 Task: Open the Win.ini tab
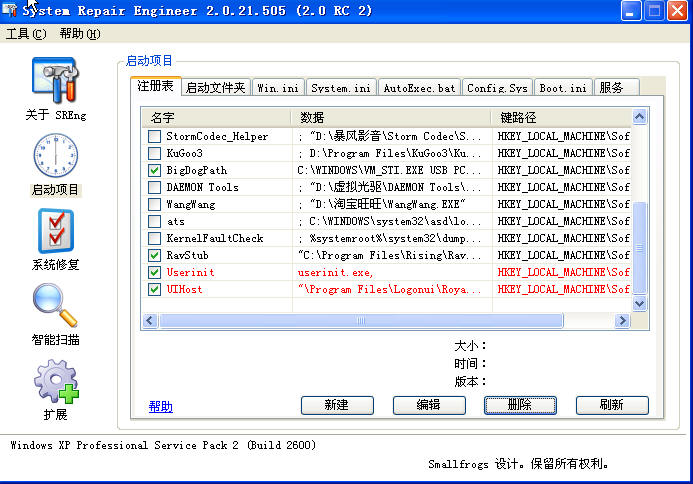coord(278,88)
